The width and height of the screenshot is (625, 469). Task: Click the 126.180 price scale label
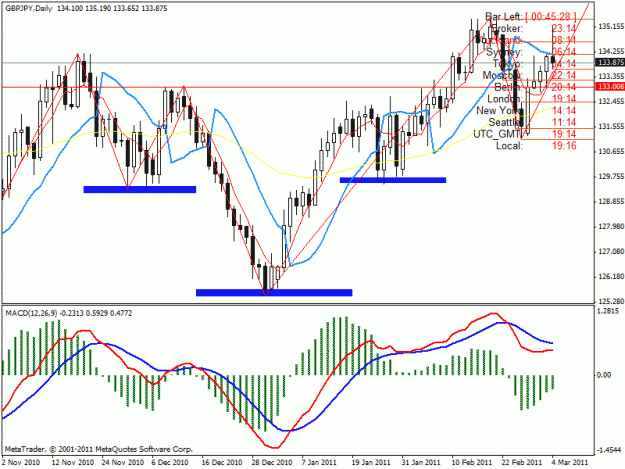pos(610,276)
